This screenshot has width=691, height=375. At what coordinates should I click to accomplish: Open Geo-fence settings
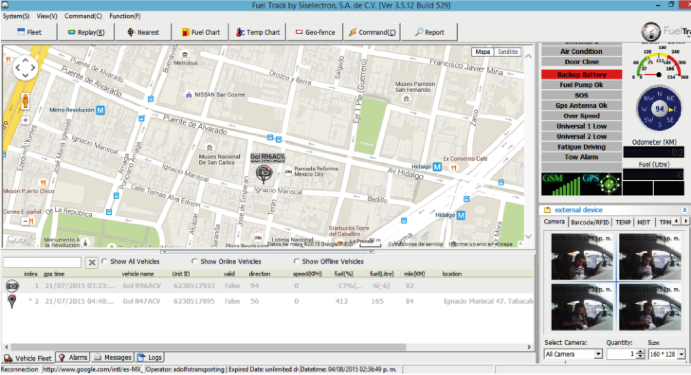pyautogui.click(x=315, y=32)
